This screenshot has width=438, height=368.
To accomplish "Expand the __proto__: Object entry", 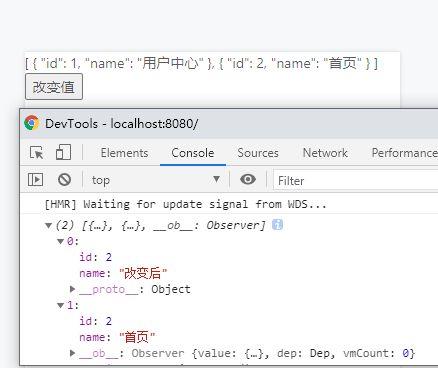I will click(x=72, y=289).
